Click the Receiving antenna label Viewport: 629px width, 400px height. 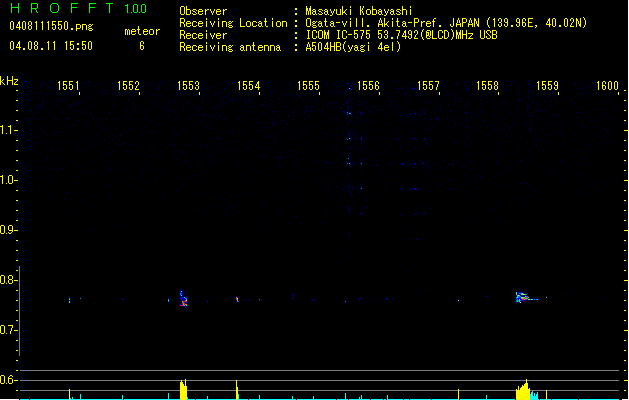point(230,47)
